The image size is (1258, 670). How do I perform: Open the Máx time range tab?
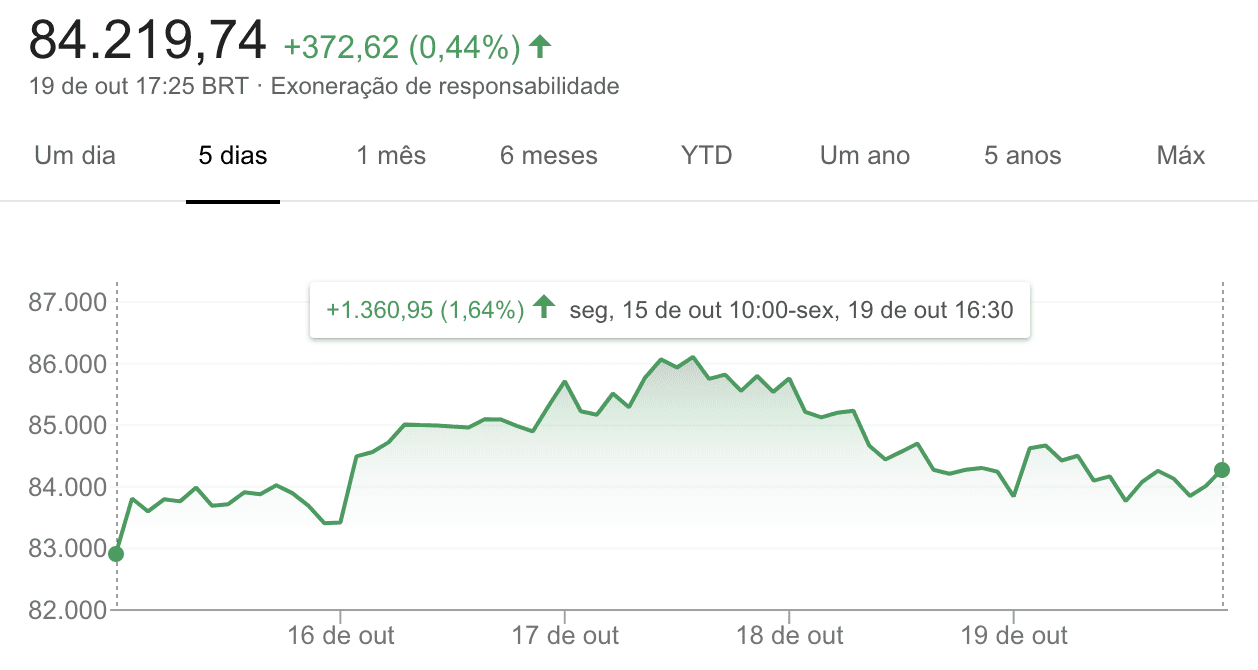1181,156
